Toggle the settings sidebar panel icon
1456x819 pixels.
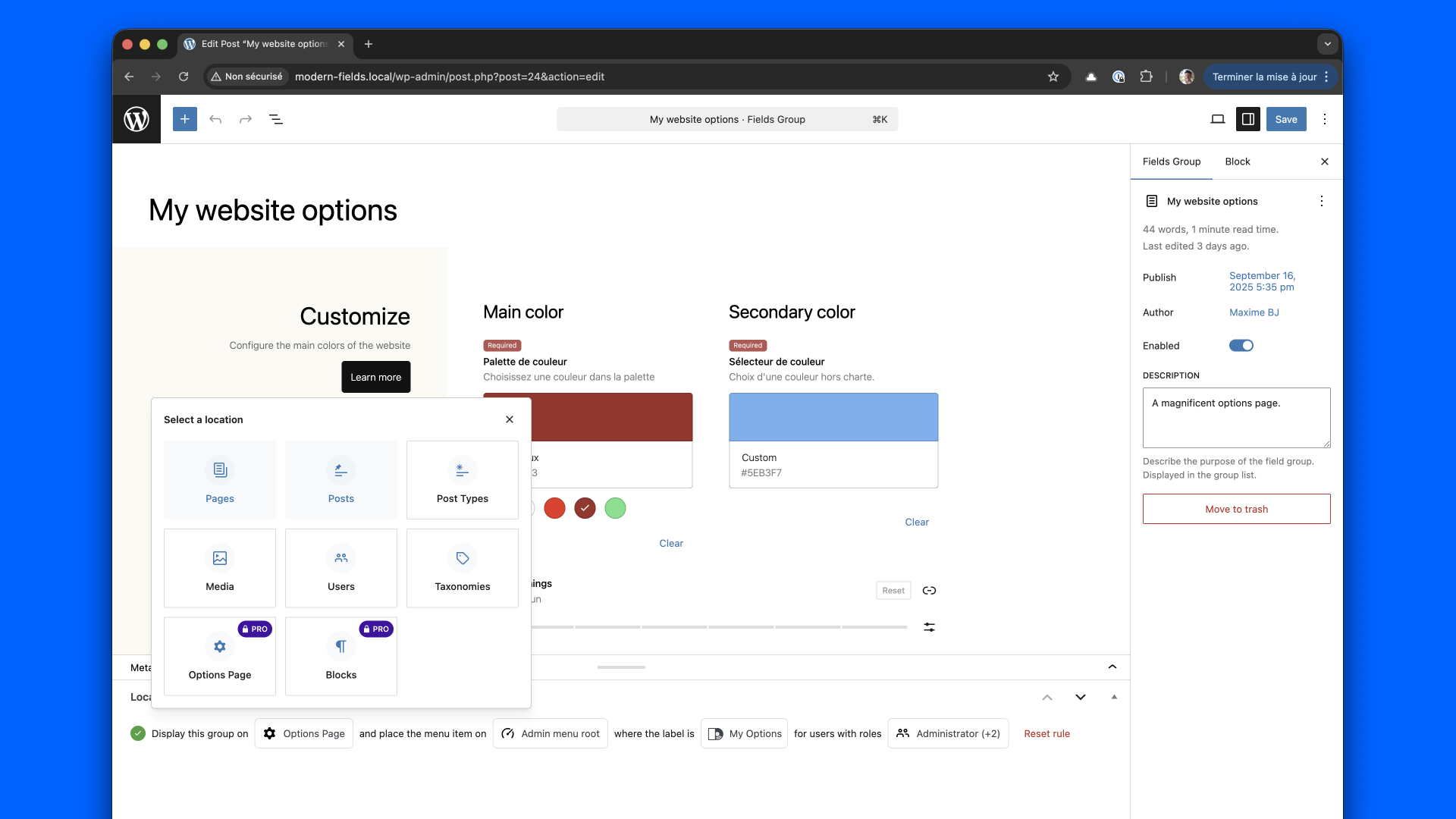tap(1247, 119)
